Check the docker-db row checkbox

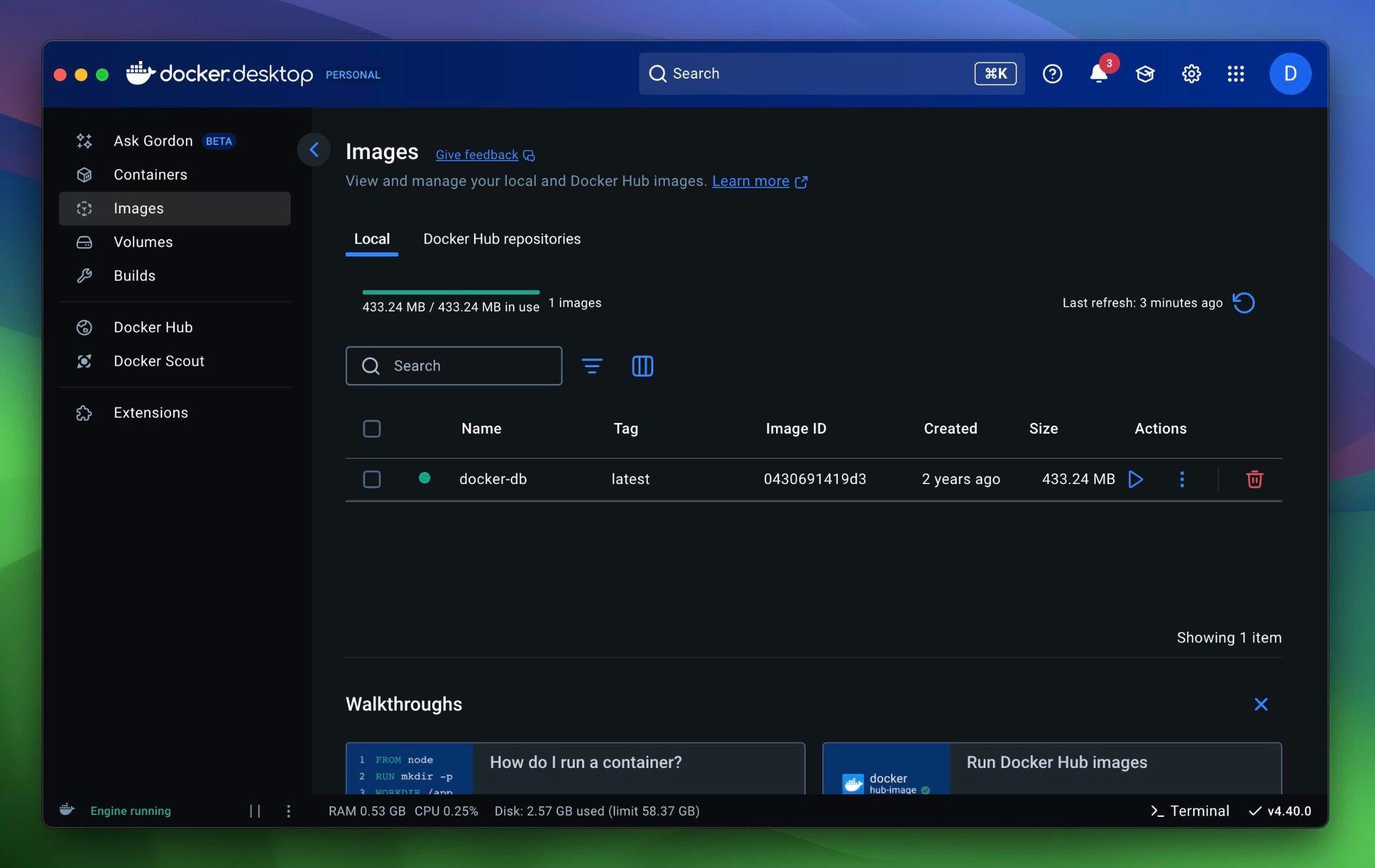371,479
